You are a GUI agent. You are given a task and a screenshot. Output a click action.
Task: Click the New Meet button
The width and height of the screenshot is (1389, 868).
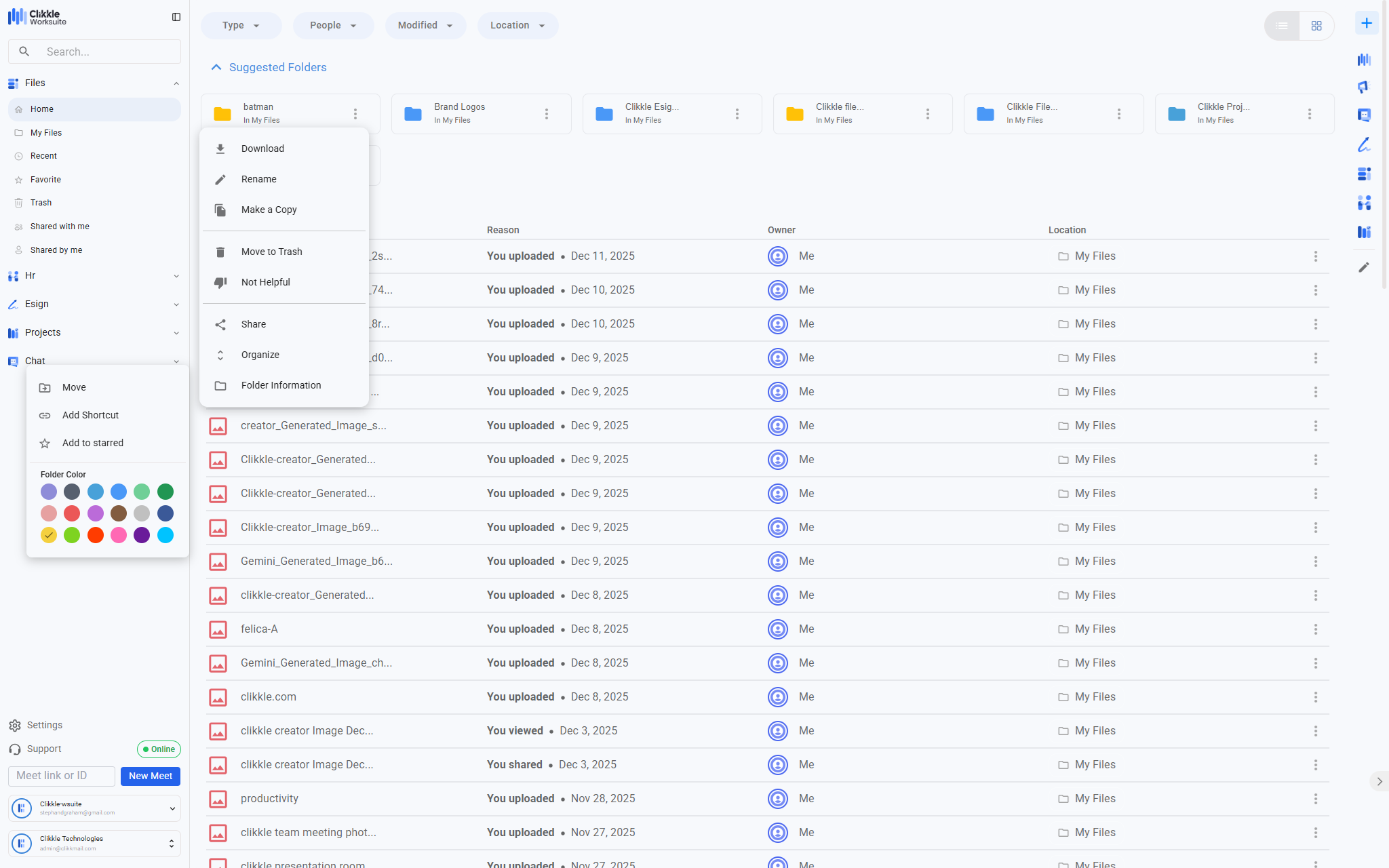(x=151, y=776)
